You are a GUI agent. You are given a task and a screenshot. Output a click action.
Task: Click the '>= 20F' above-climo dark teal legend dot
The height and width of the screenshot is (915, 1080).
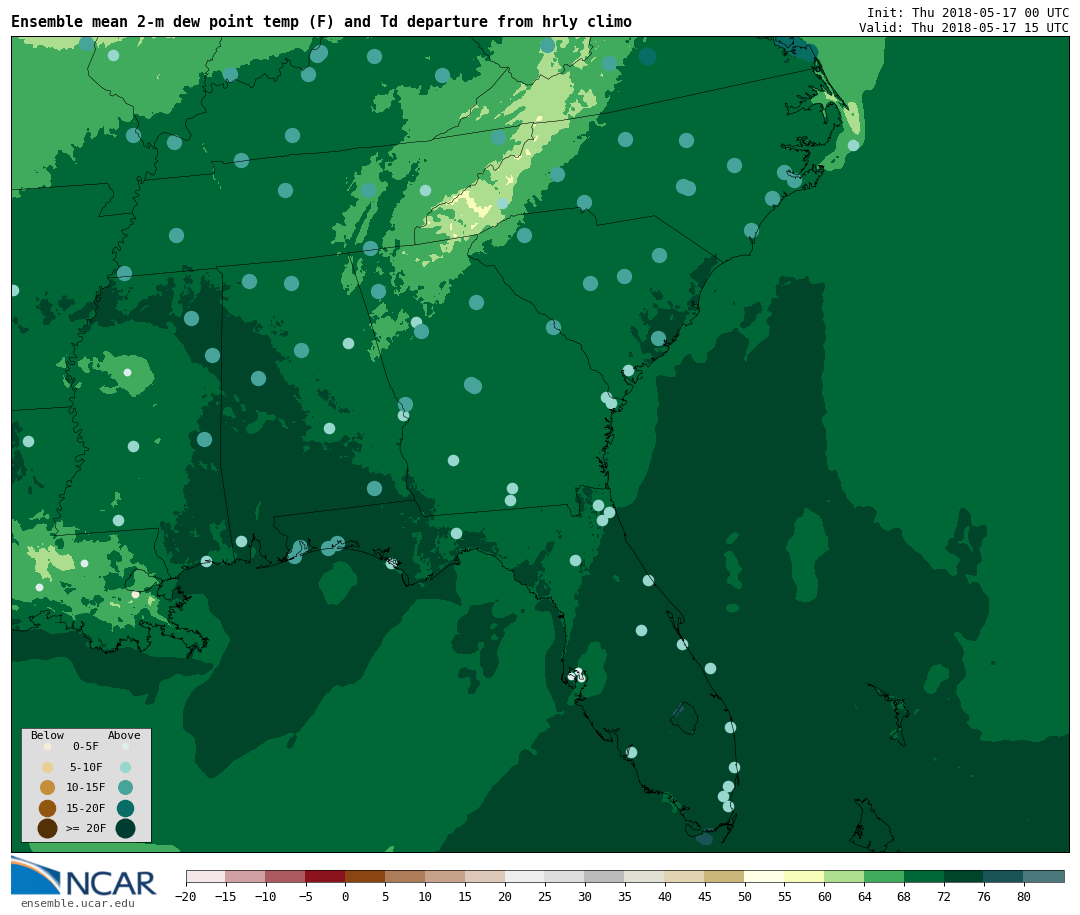point(125,828)
